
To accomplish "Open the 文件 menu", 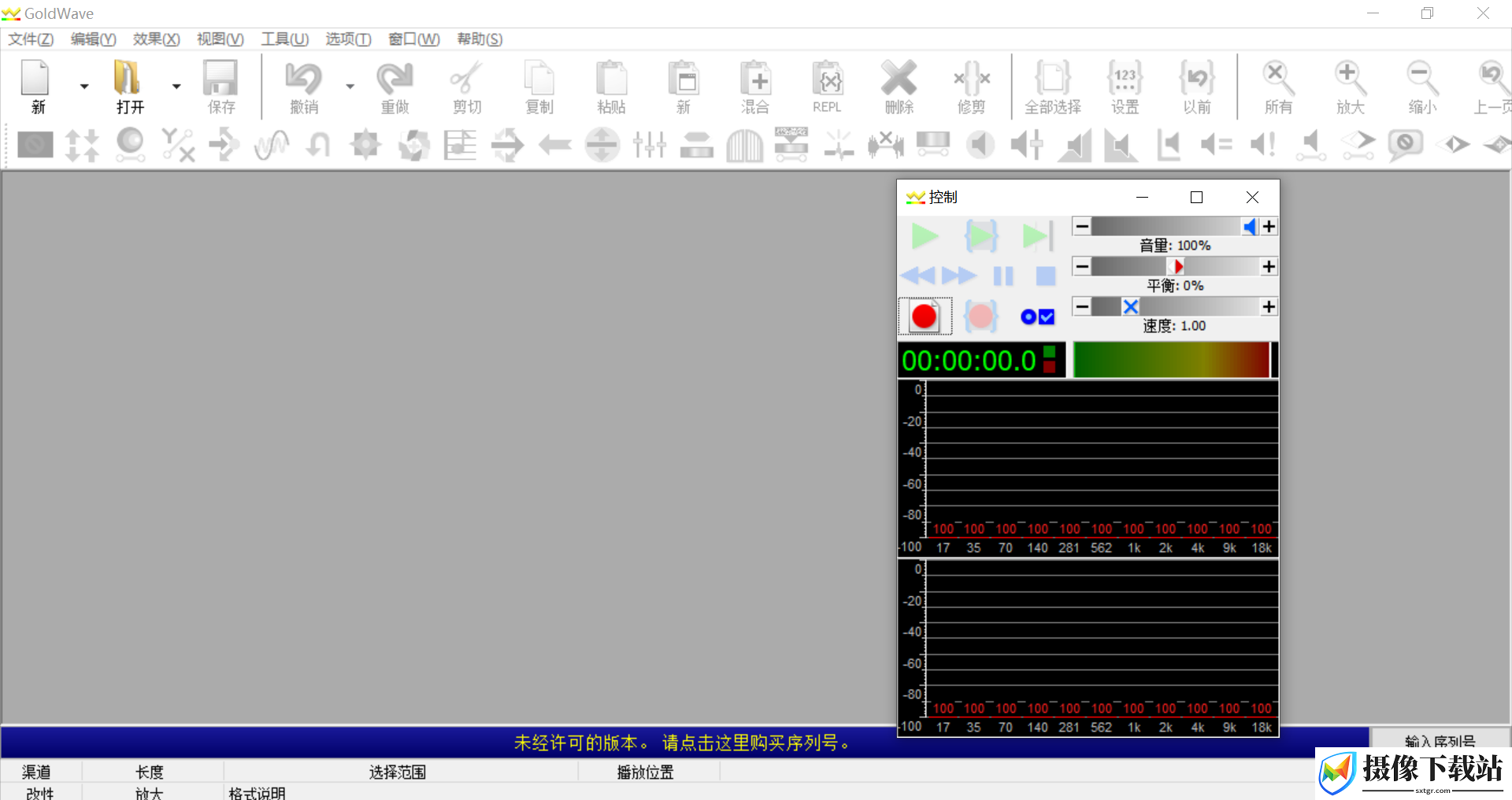I will [x=31, y=39].
